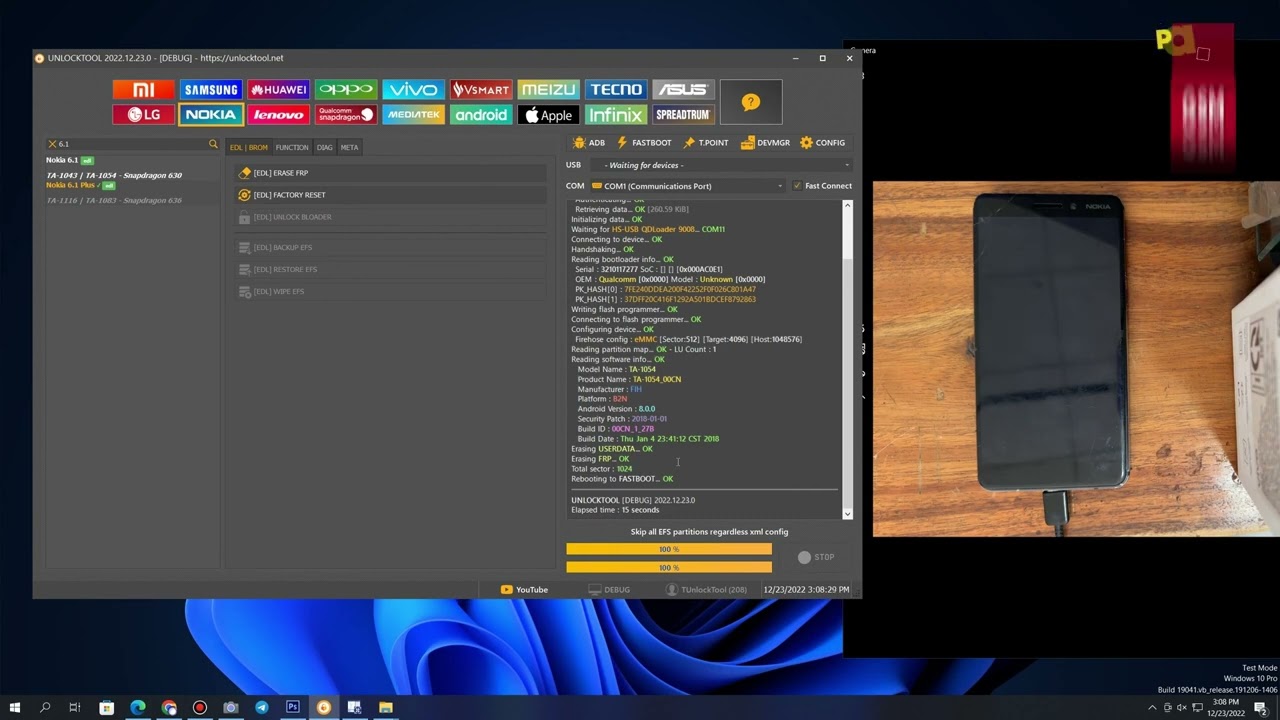Open File Explorer from the taskbar
The width and height of the screenshot is (1280, 720).
point(386,708)
